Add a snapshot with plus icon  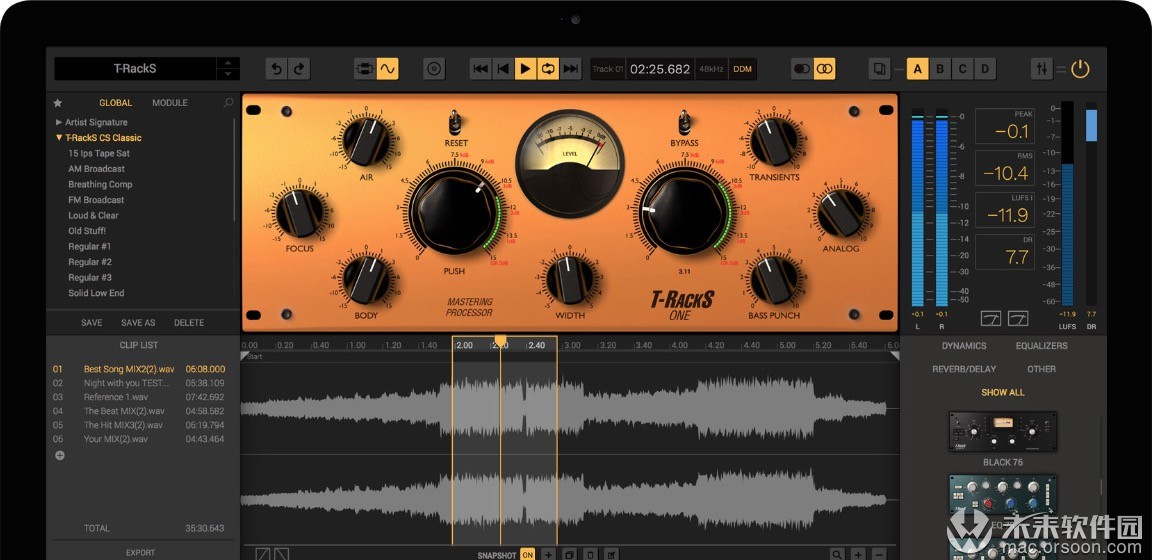click(548, 555)
